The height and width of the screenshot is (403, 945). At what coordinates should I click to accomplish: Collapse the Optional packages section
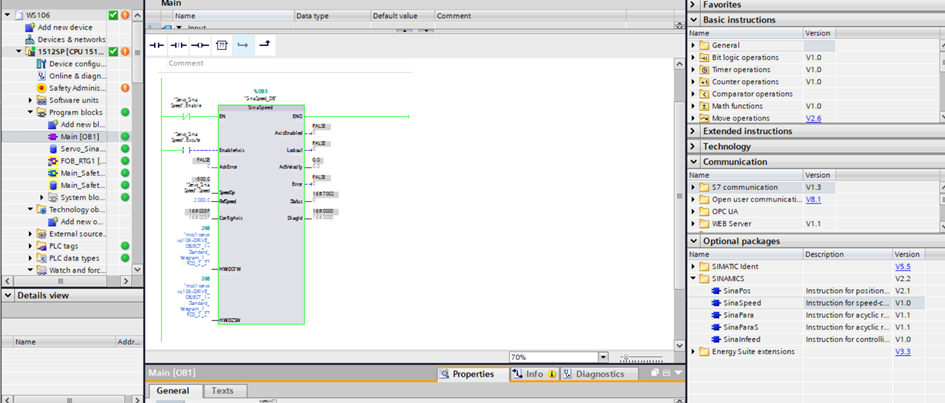pyautogui.click(x=694, y=241)
